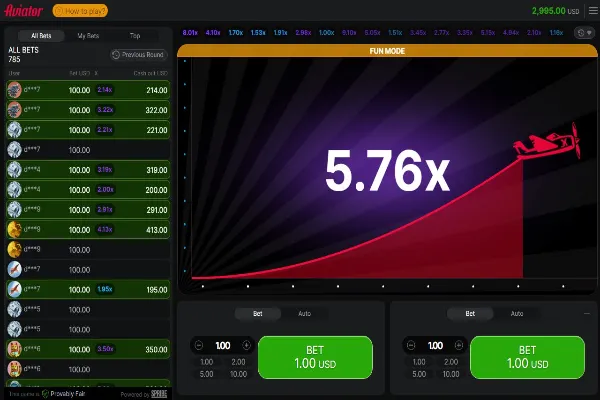Click avatar on the 322.00 cash out row

[x=15, y=110]
